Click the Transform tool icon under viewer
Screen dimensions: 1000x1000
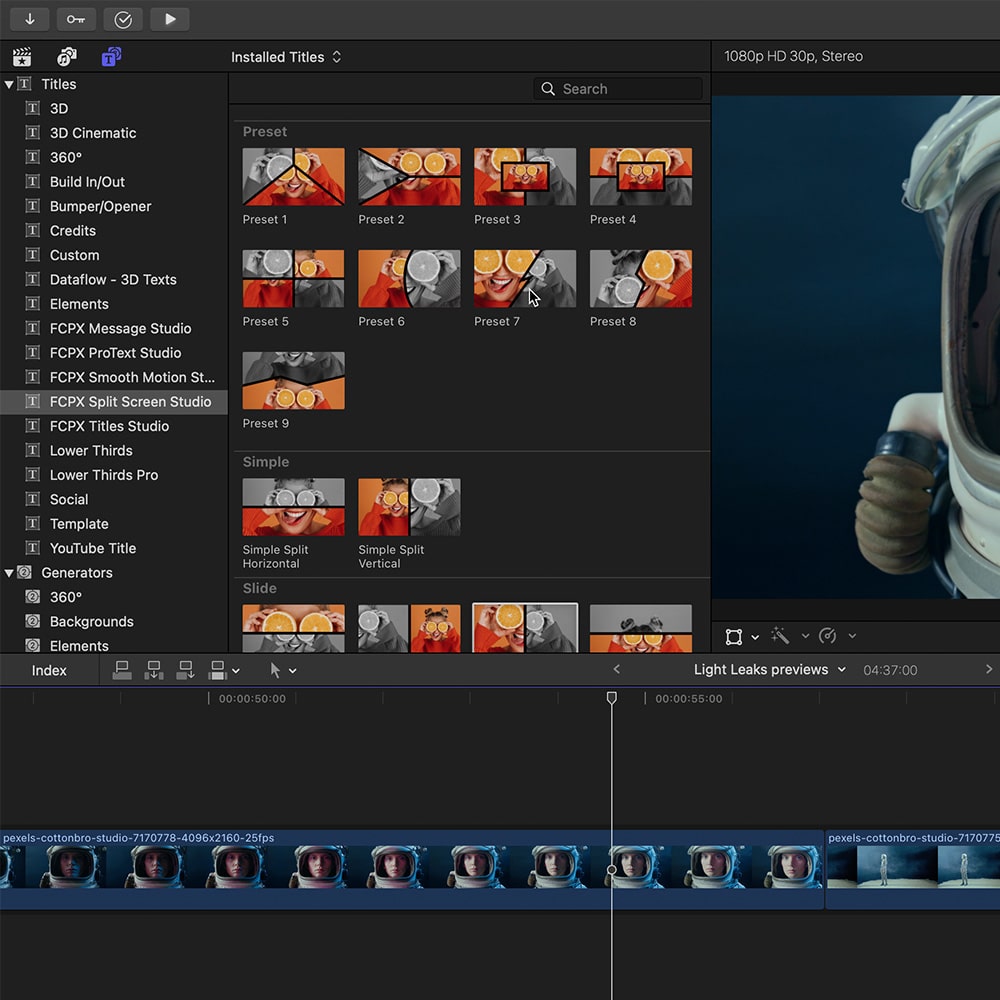coord(734,636)
